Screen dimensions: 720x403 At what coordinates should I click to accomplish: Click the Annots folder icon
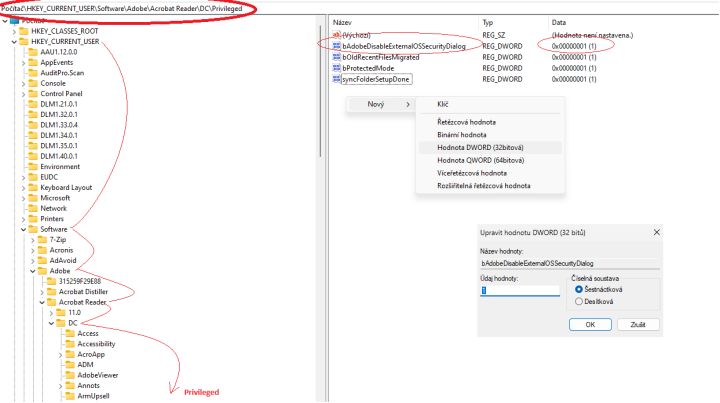tap(70, 386)
